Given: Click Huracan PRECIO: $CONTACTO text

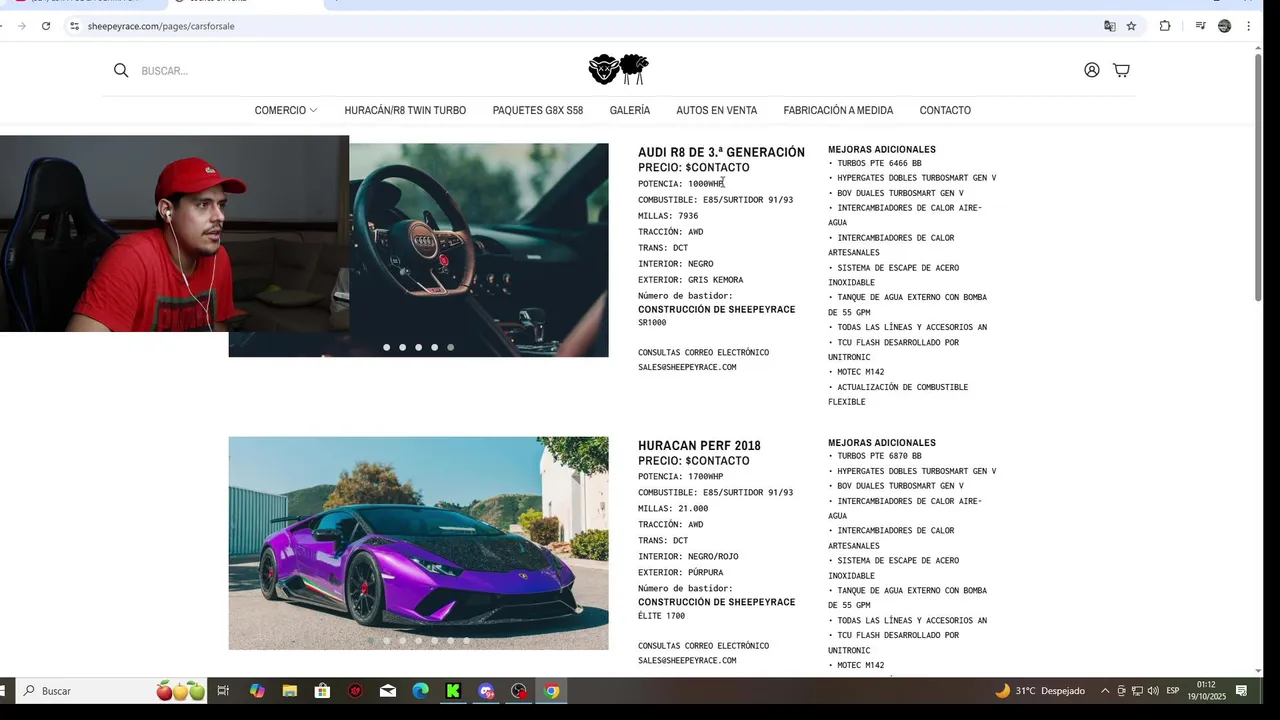Looking at the screenshot, I should tap(693, 460).
